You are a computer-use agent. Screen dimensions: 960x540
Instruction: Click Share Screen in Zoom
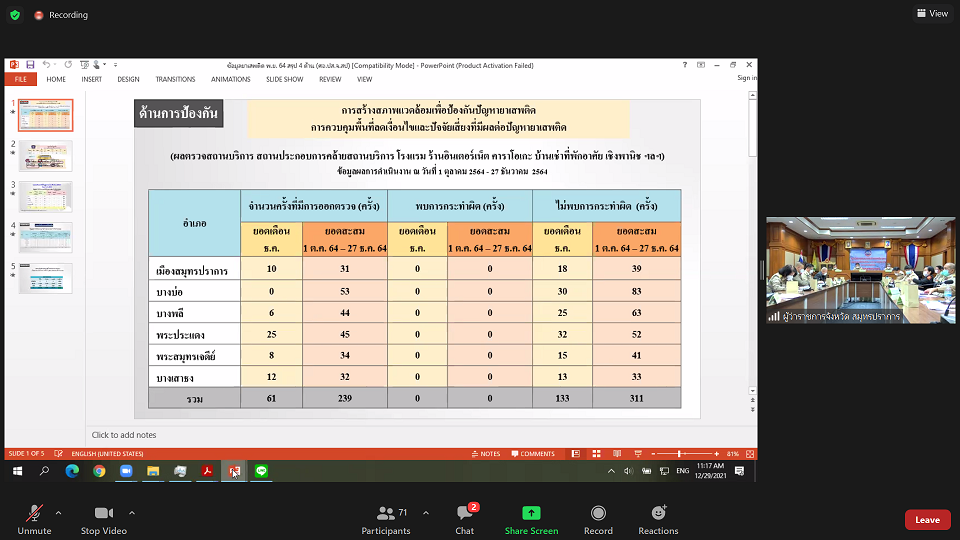tap(531, 520)
